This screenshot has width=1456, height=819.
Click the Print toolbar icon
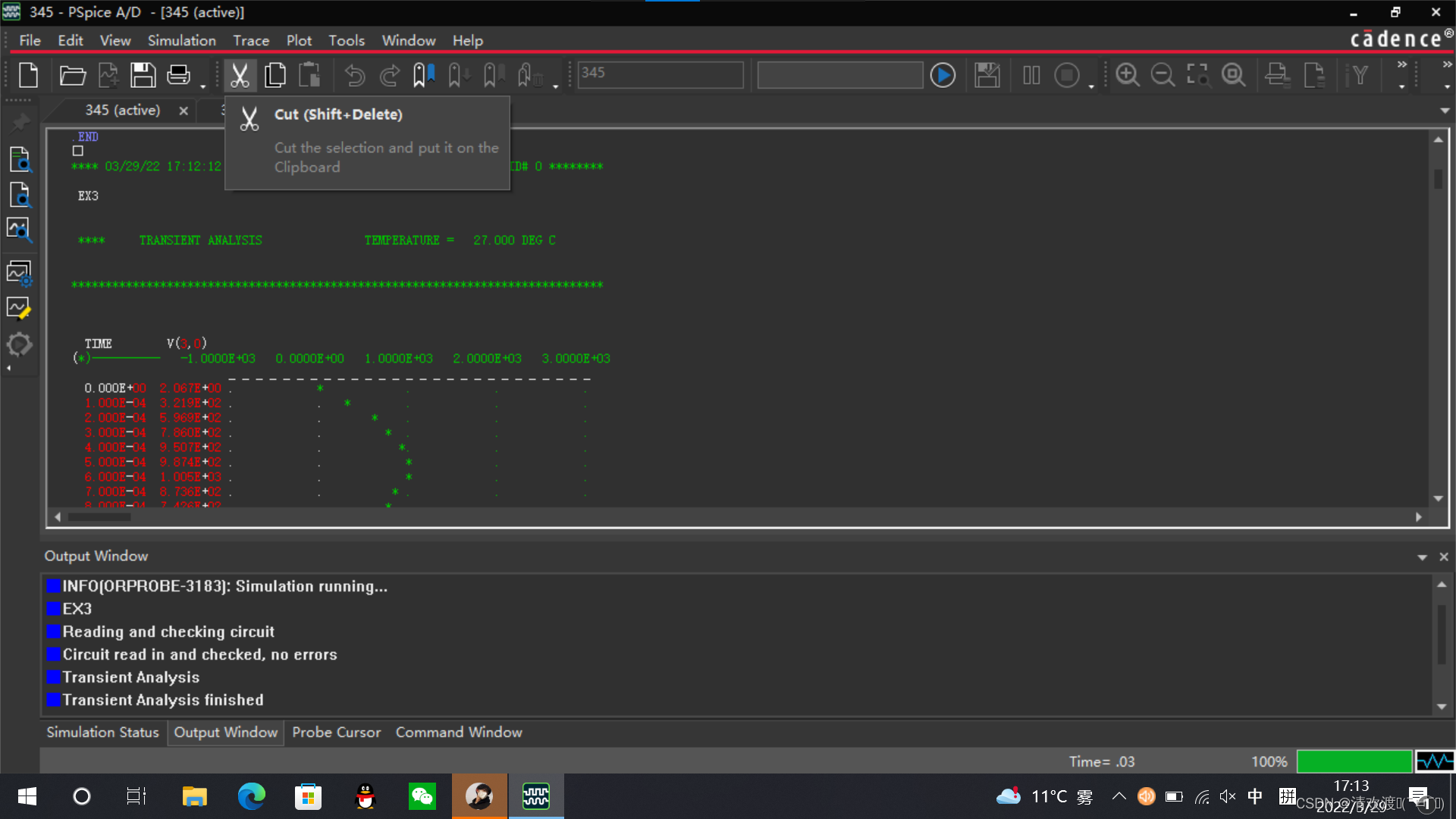178,75
